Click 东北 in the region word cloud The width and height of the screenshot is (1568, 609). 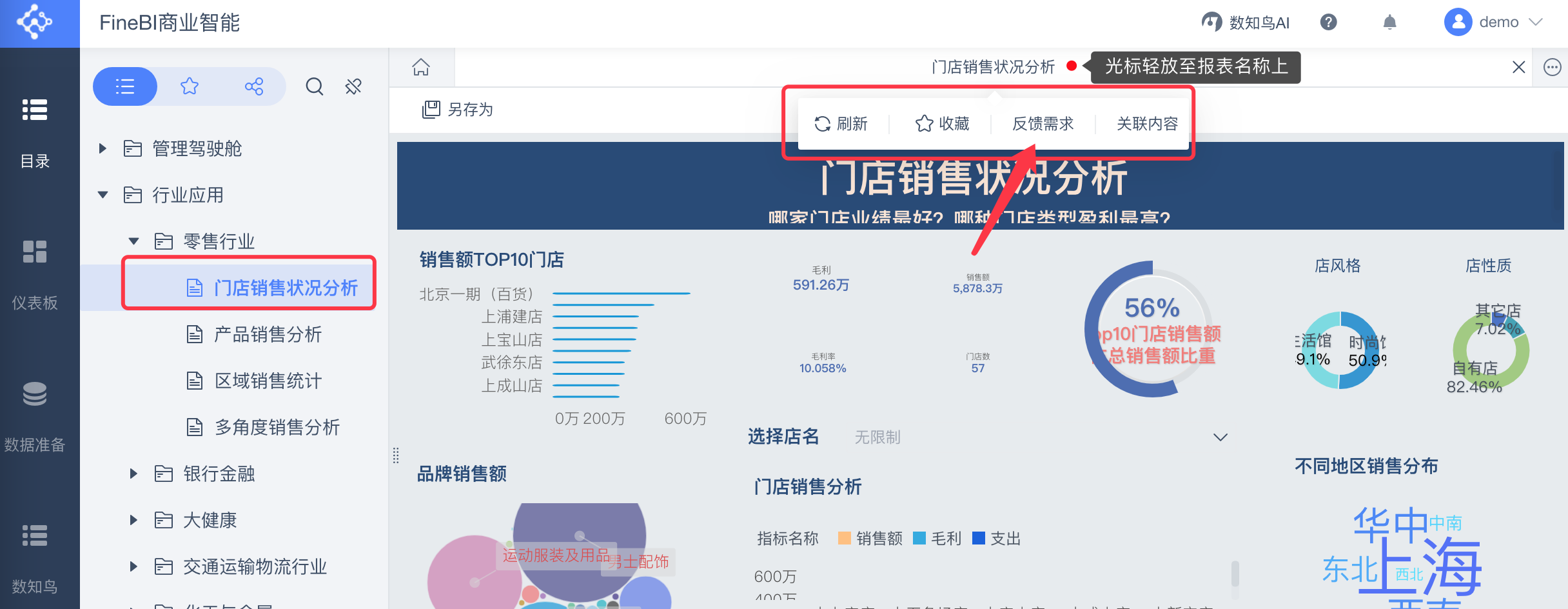(x=1350, y=570)
